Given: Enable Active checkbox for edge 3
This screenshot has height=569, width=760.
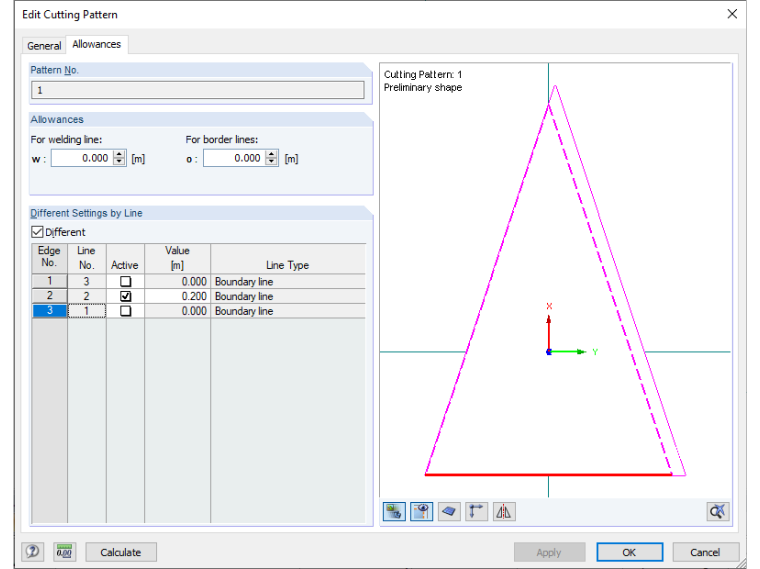Looking at the screenshot, I should tap(126, 311).
